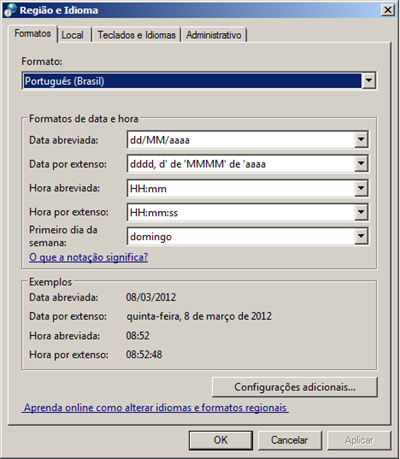This screenshot has height=459, width=400.
Task: Click 'quinta-feira, 8 de março de 2012' text
Action: 199,316
